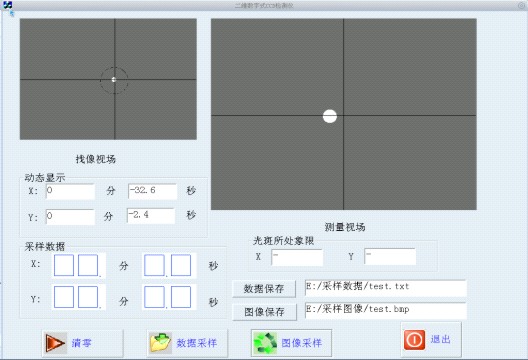Click the data path field E:/采样数据/test.txt
This screenshot has width=528, height=360.
tap(386, 288)
